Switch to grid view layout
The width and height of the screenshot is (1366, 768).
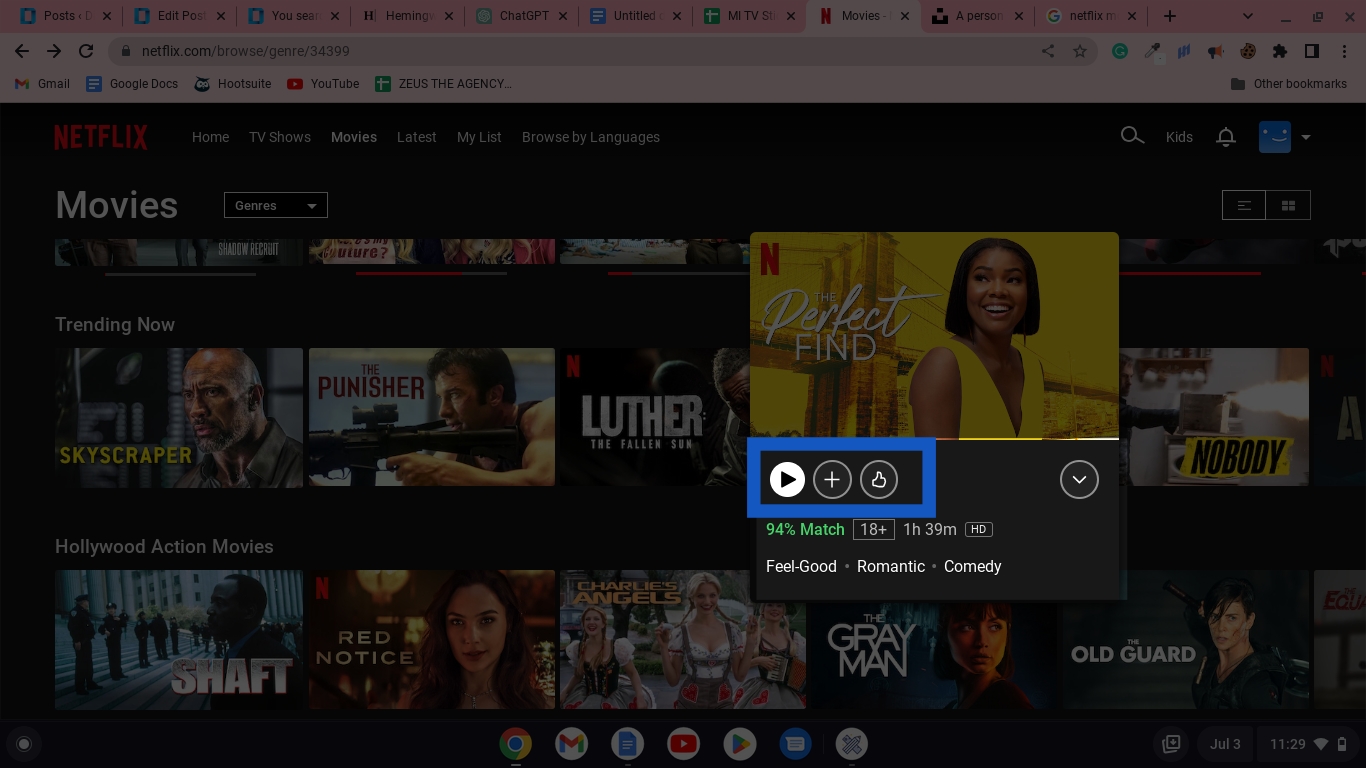pos(1288,205)
